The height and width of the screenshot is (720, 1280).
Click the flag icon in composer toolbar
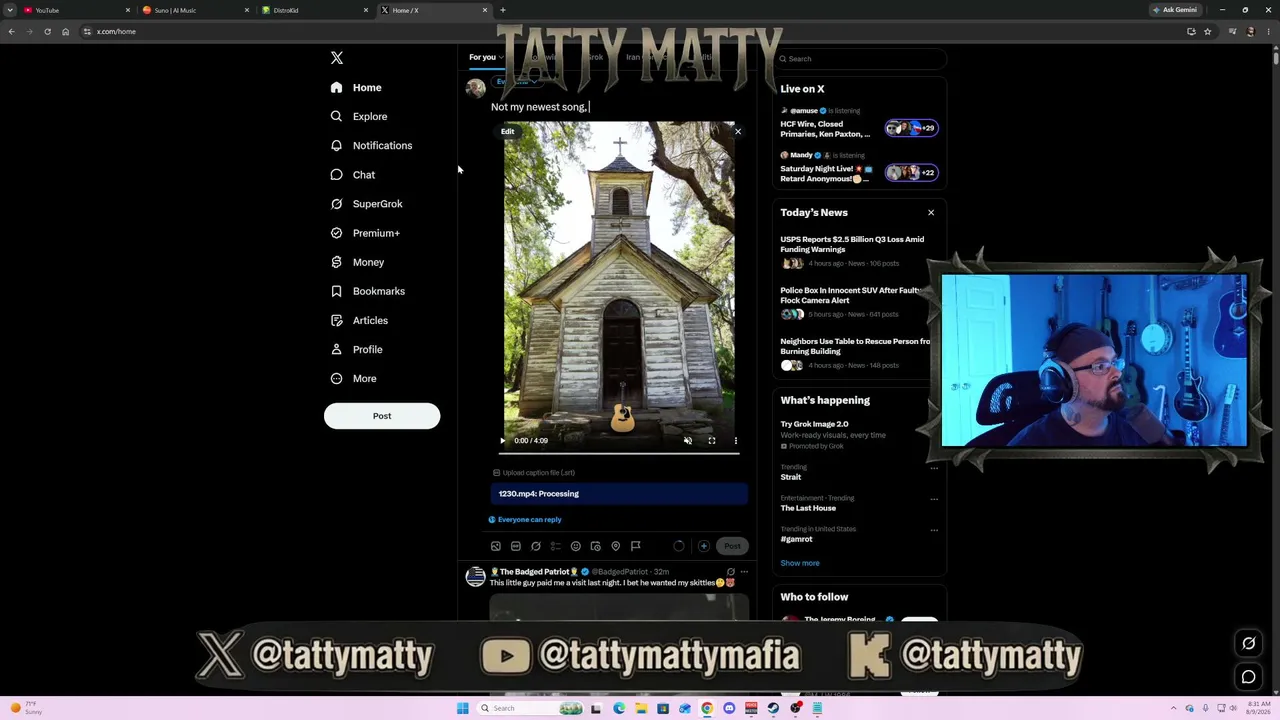(x=635, y=547)
